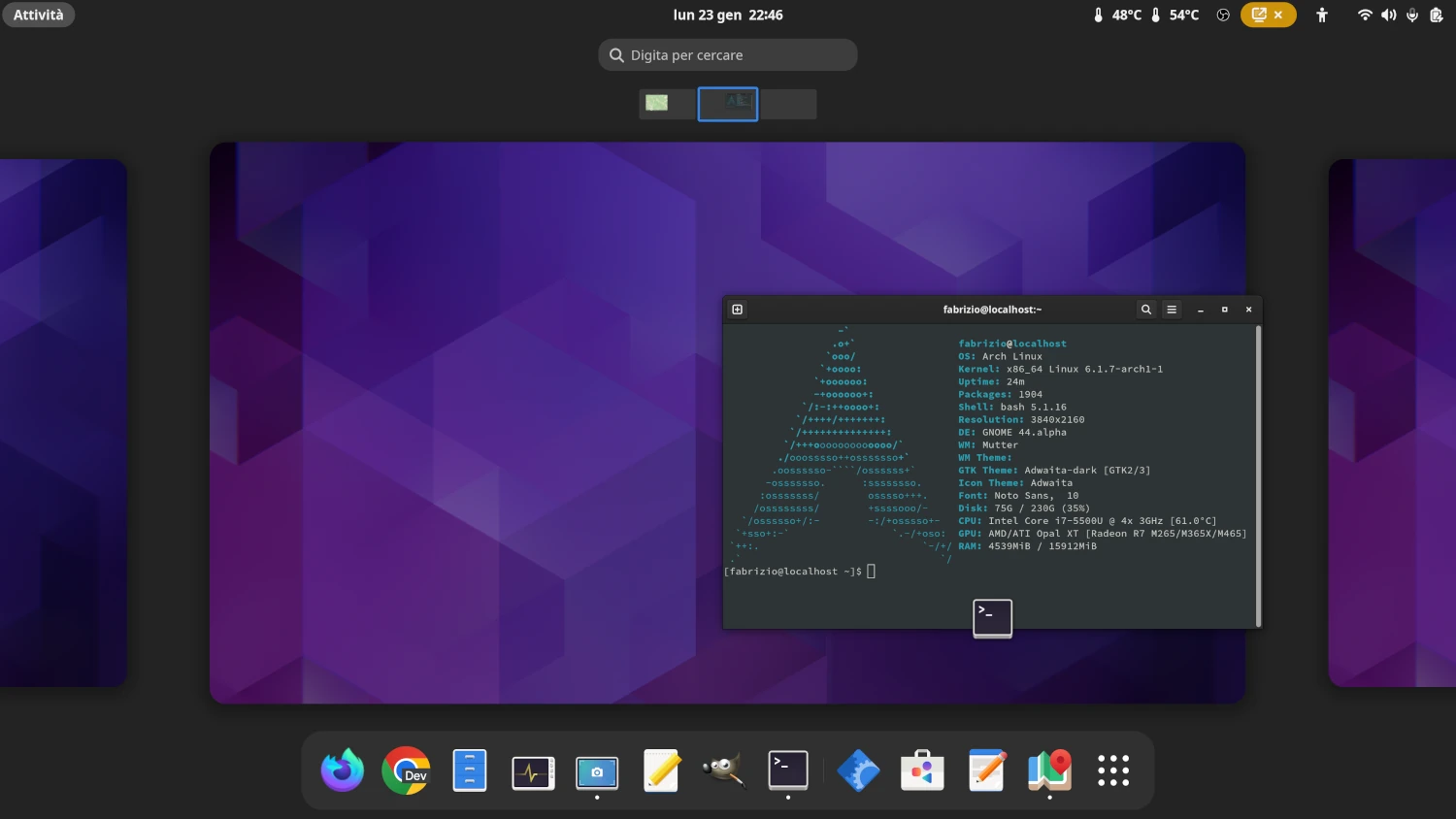Viewport: 1456px width, 819px height.
Task: Click fabrizio@localhost header in neofetch output
Action: coord(1012,344)
